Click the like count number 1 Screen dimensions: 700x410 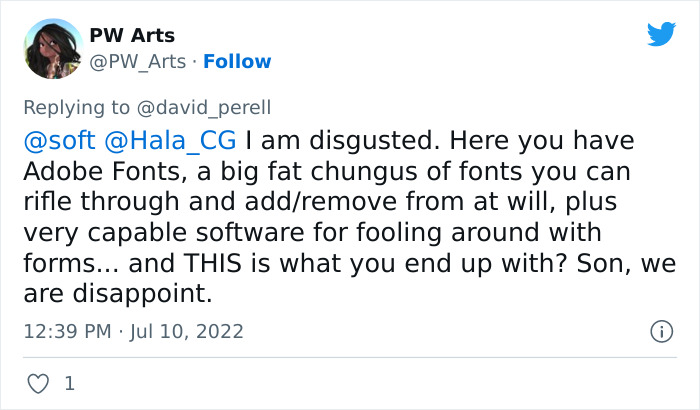[x=69, y=383]
